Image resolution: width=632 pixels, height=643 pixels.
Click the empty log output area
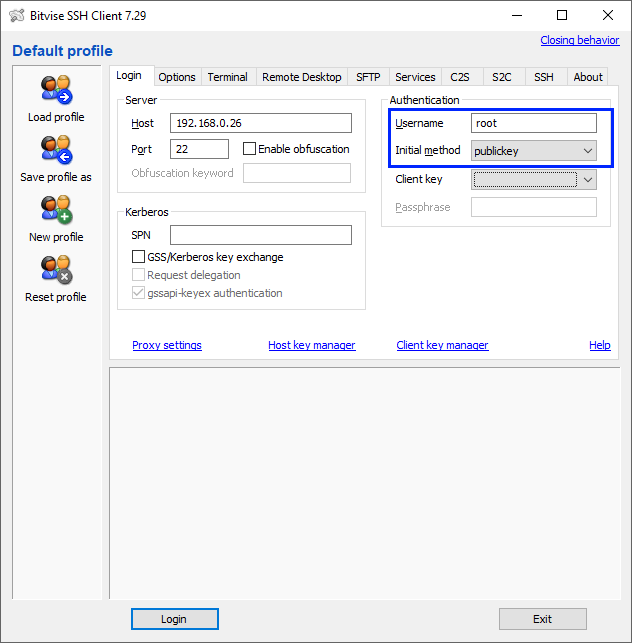point(365,483)
